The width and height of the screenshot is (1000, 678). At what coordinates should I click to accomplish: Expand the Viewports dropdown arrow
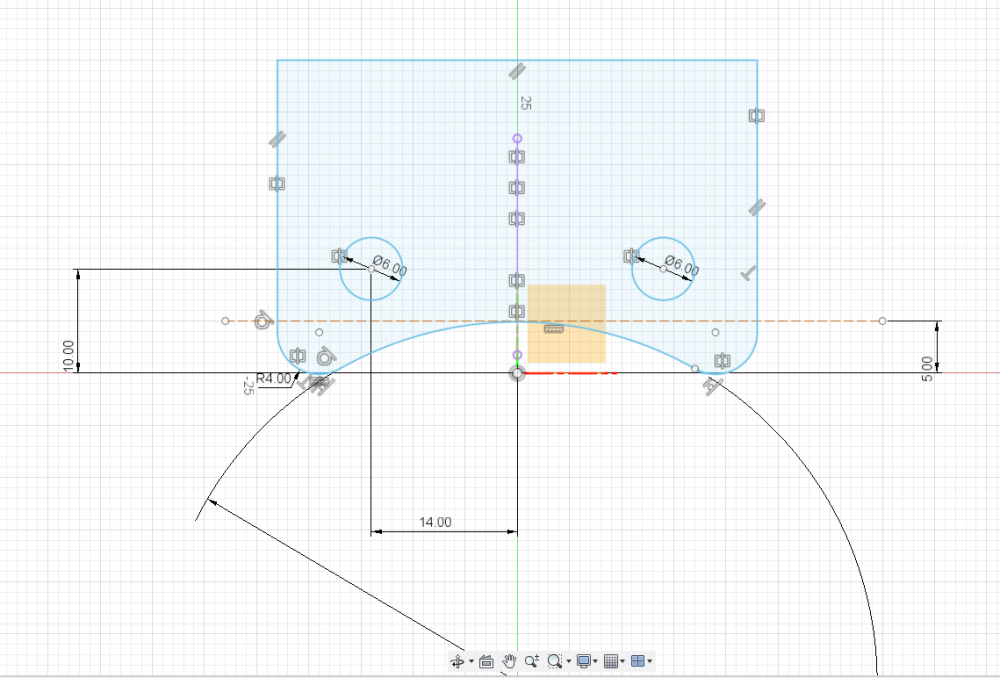tap(650, 661)
